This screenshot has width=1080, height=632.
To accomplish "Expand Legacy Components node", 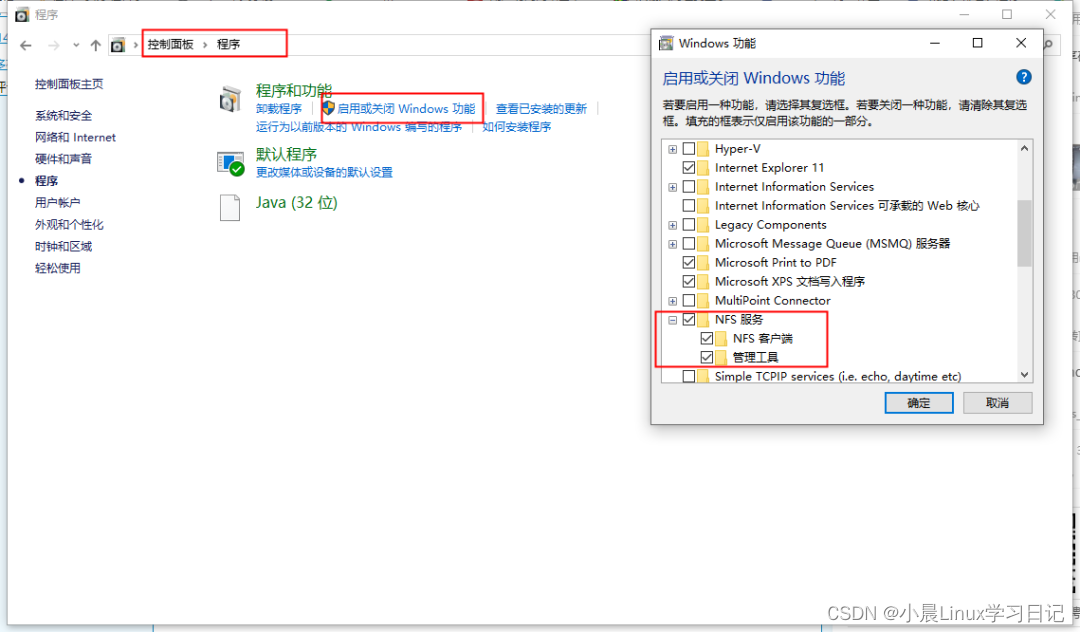I will pyautogui.click(x=673, y=224).
